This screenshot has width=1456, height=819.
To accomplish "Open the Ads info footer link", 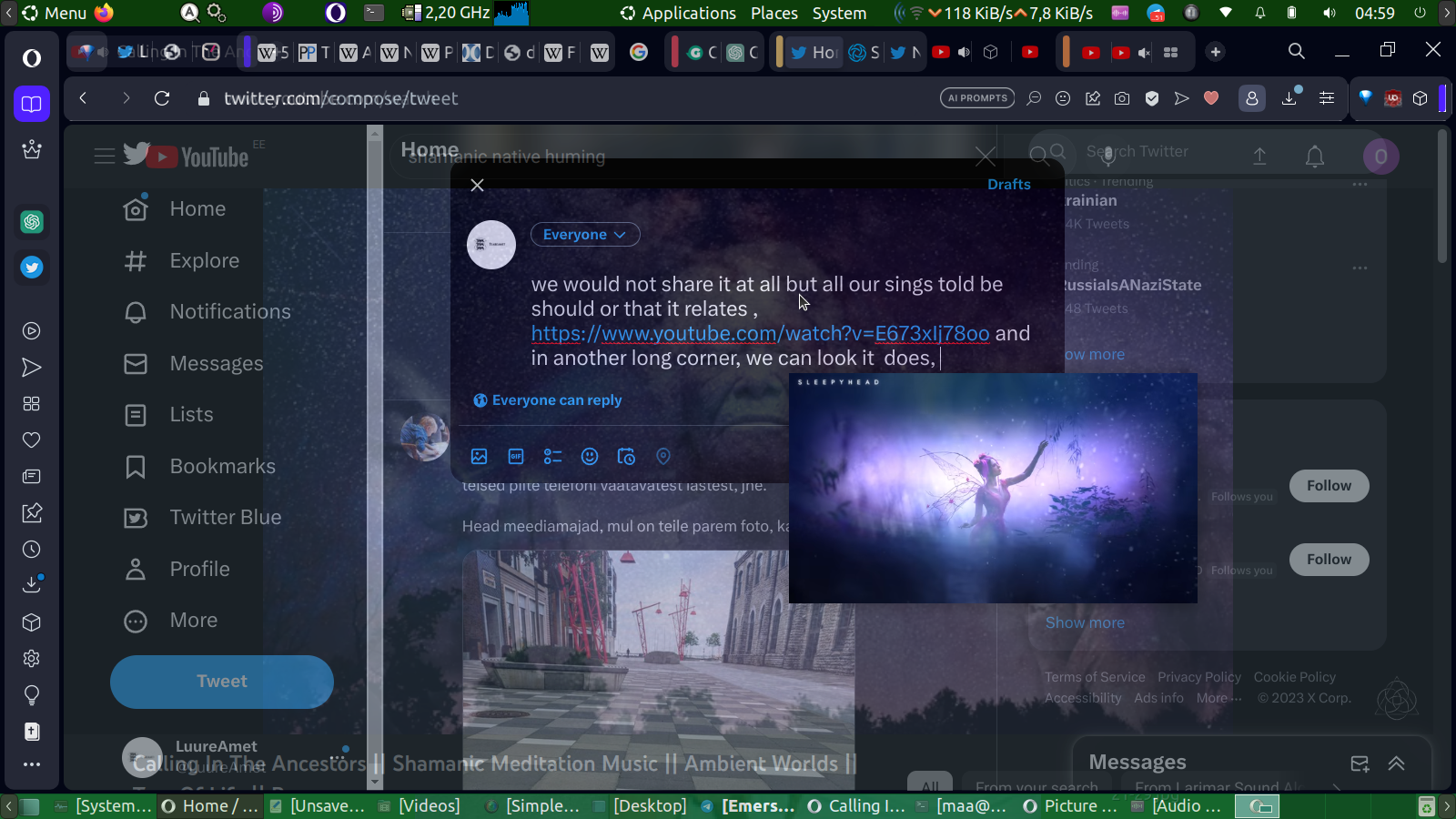I will point(1158,698).
